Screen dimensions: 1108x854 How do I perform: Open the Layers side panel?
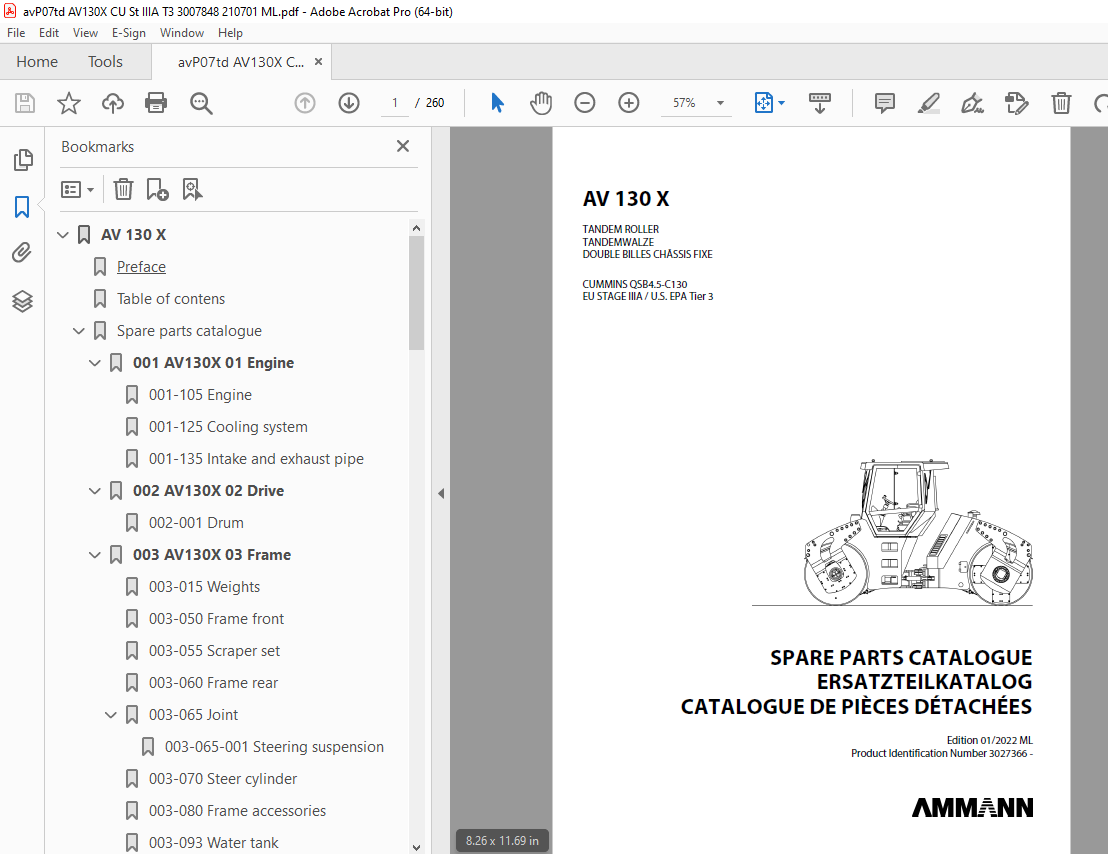[x=22, y=302]
